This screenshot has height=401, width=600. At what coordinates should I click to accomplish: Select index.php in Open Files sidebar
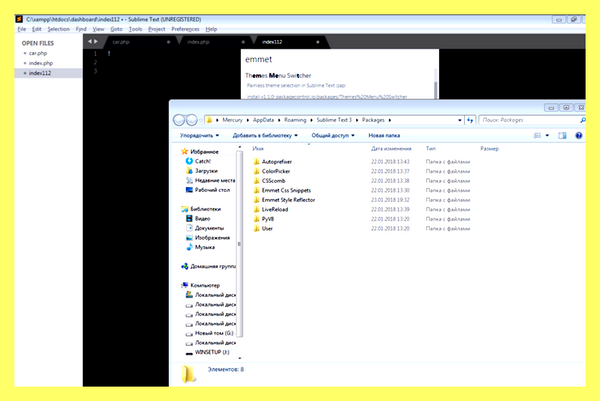click(41, 63)
